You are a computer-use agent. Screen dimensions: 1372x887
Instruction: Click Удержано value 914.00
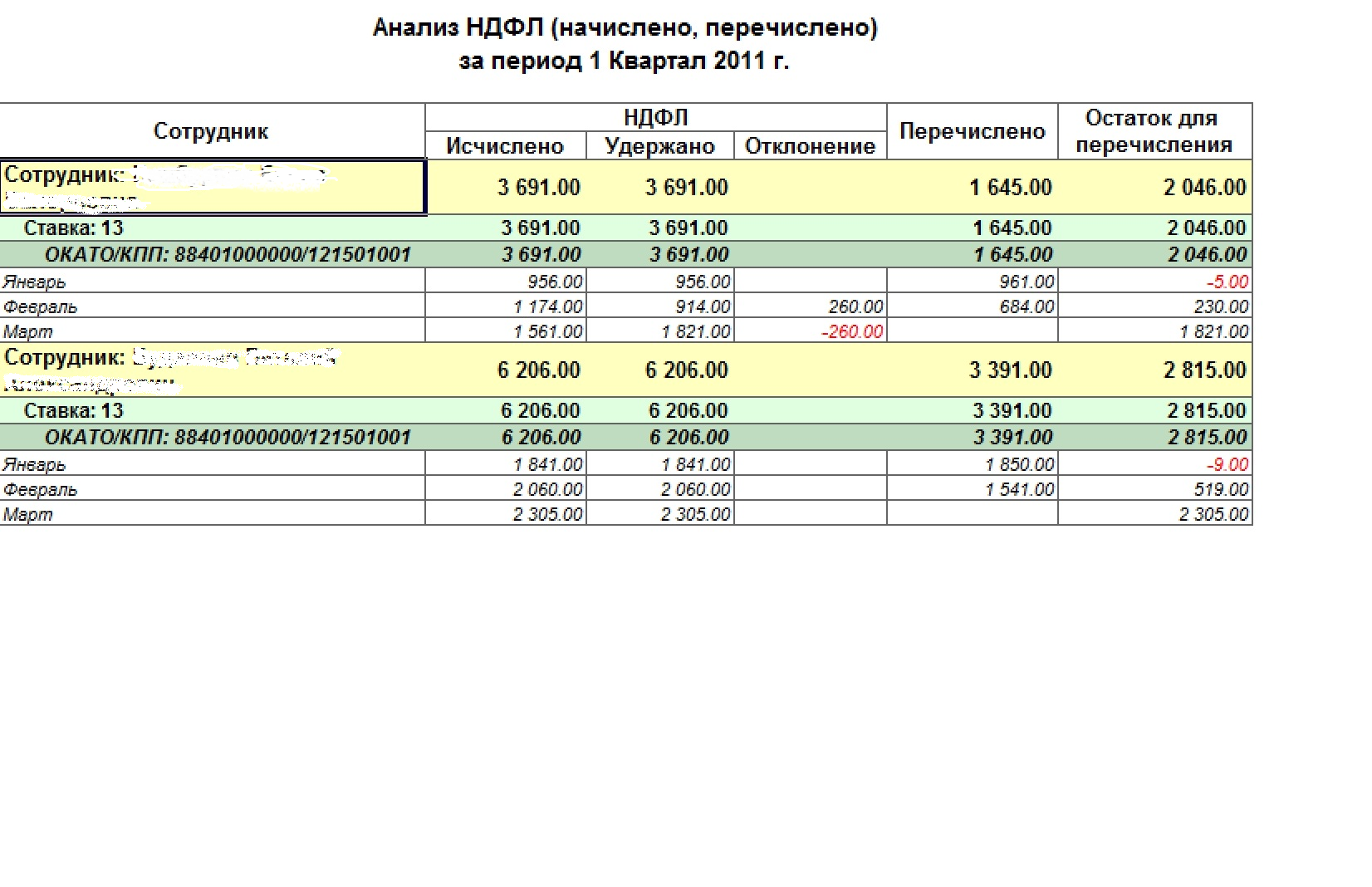point(703,306)
